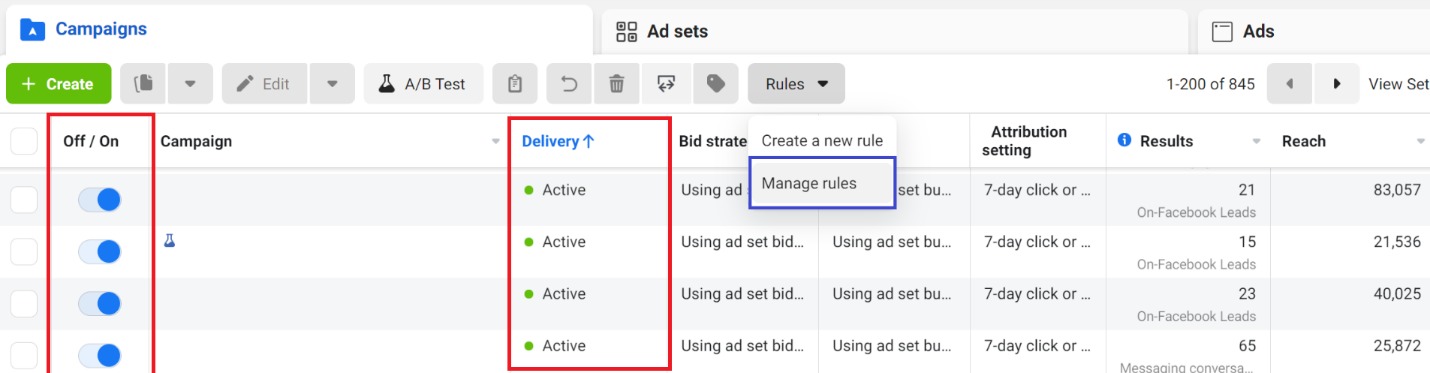Go to next page arrow

(1337, 84)
